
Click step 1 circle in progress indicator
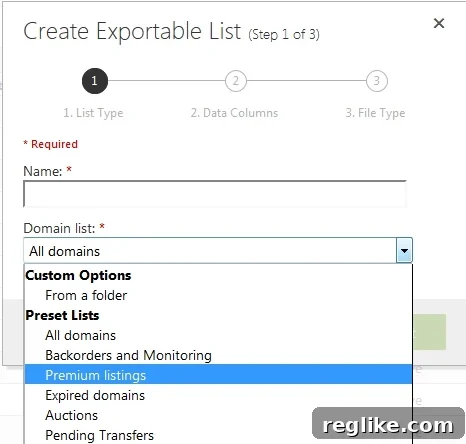pos(95,81)
